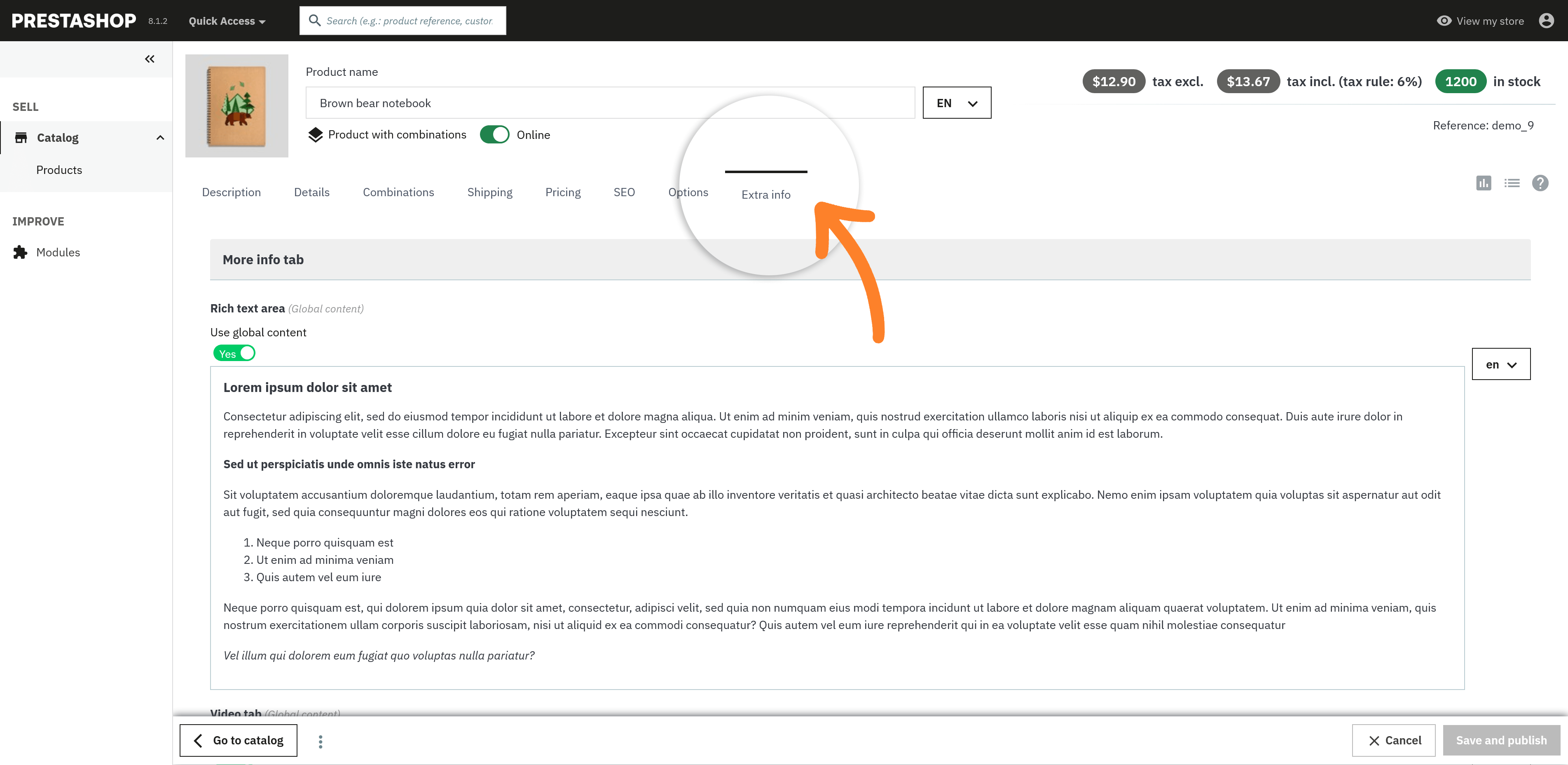This screenshot has width=1568, height=765.
Task: Click inside the rich text content area
Action: coord(837,528)
